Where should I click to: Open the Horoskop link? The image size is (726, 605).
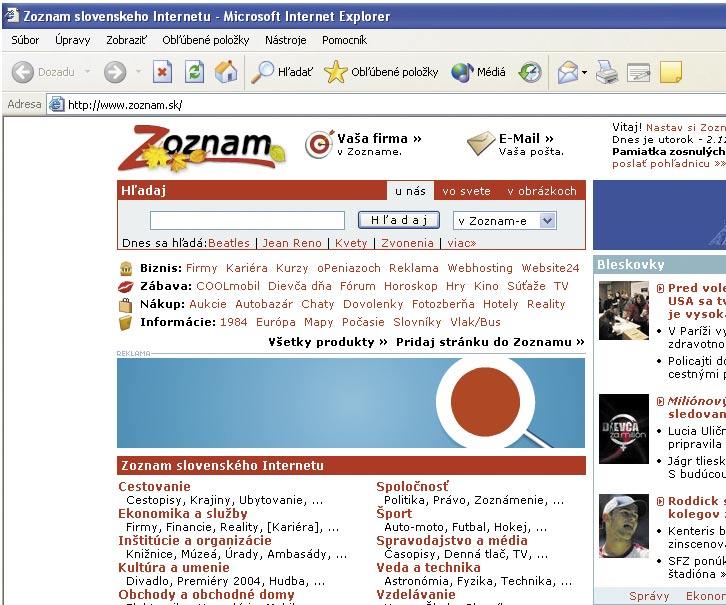point(411,286)
